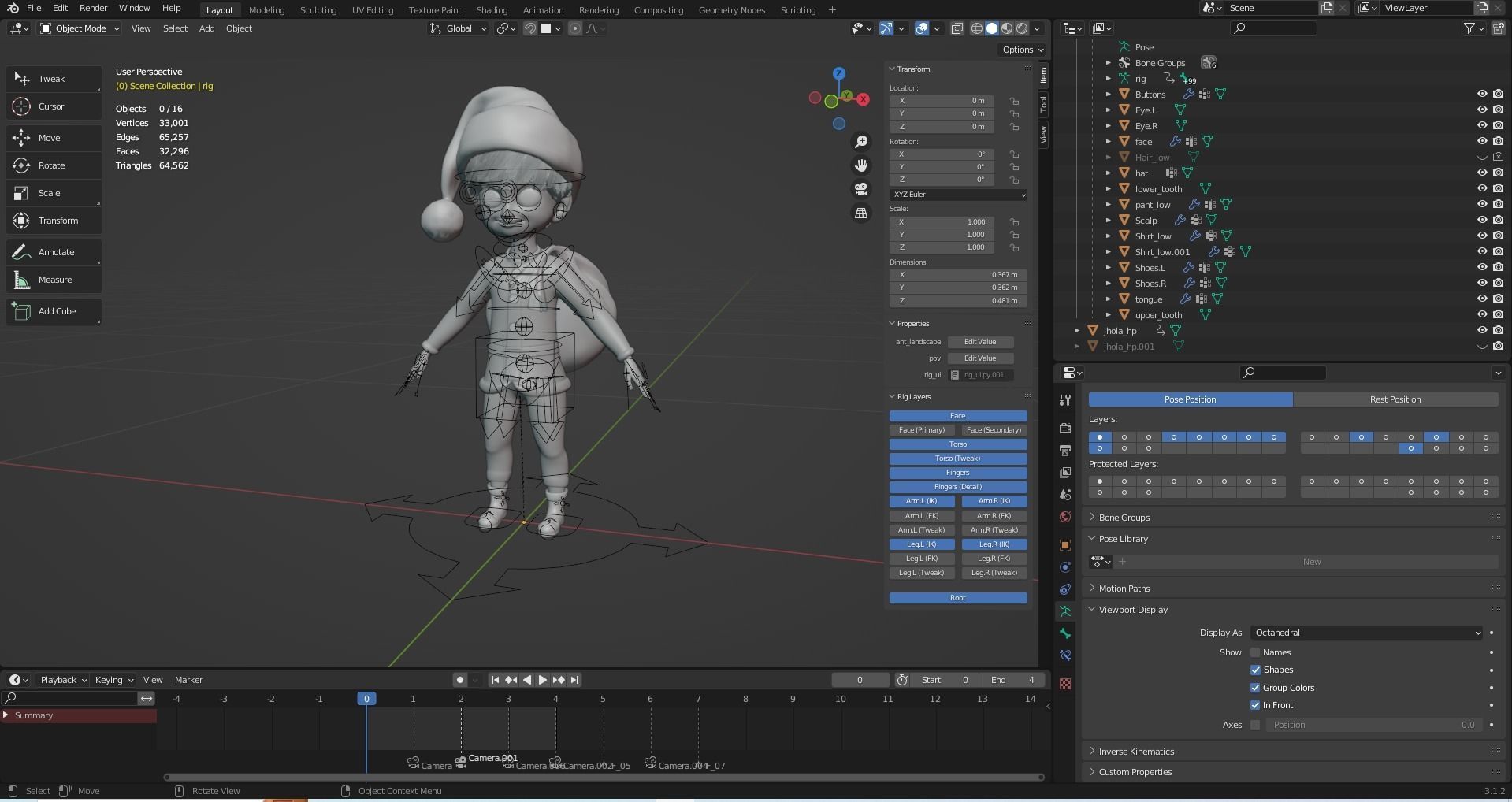Click Edit Value for ant_landscape
The height and width of the screenshot is (802, 1512).
coord(980,342)
